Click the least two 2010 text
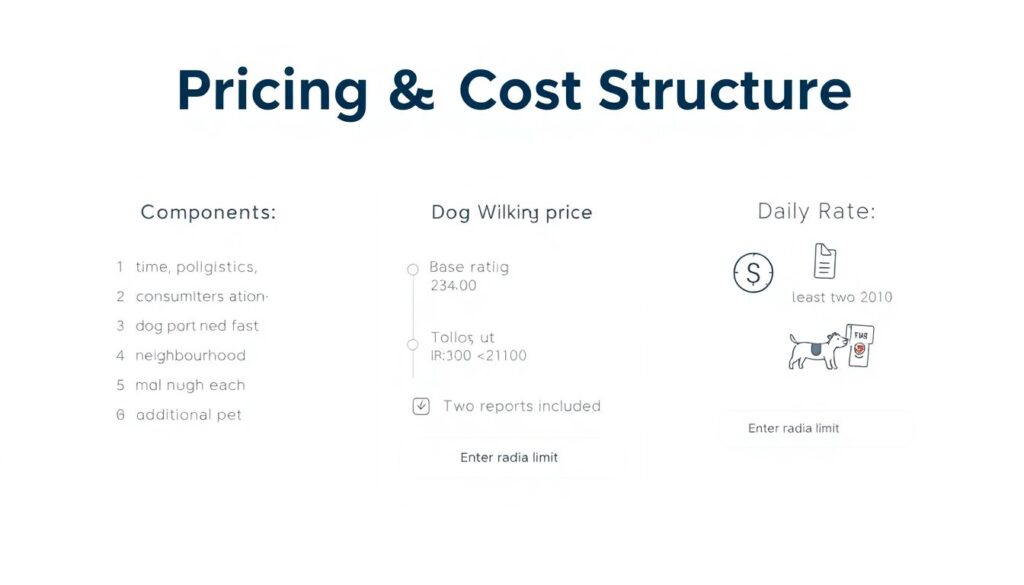The height and width of the screenshot is (585, 1024). click(842, 297)
